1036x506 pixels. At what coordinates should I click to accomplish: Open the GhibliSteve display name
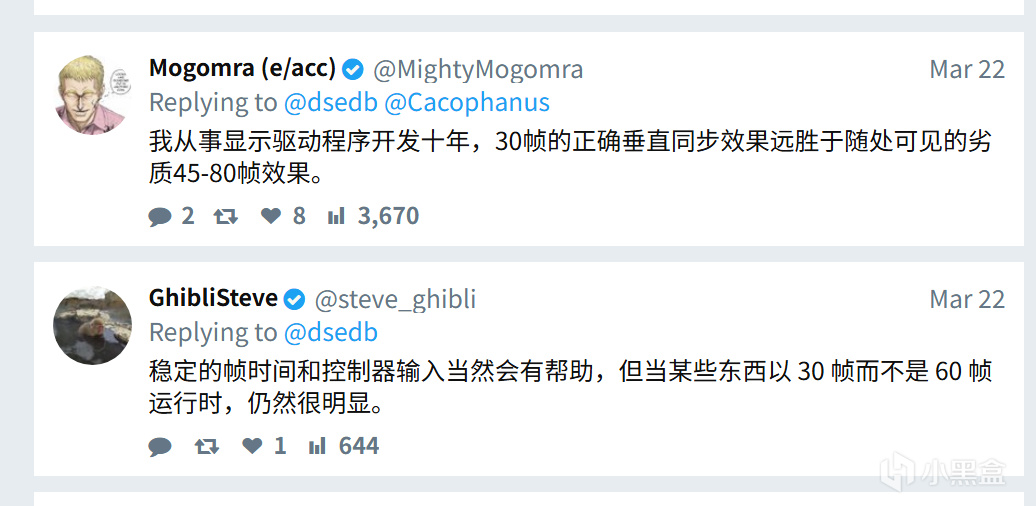(x=213, y=299)
